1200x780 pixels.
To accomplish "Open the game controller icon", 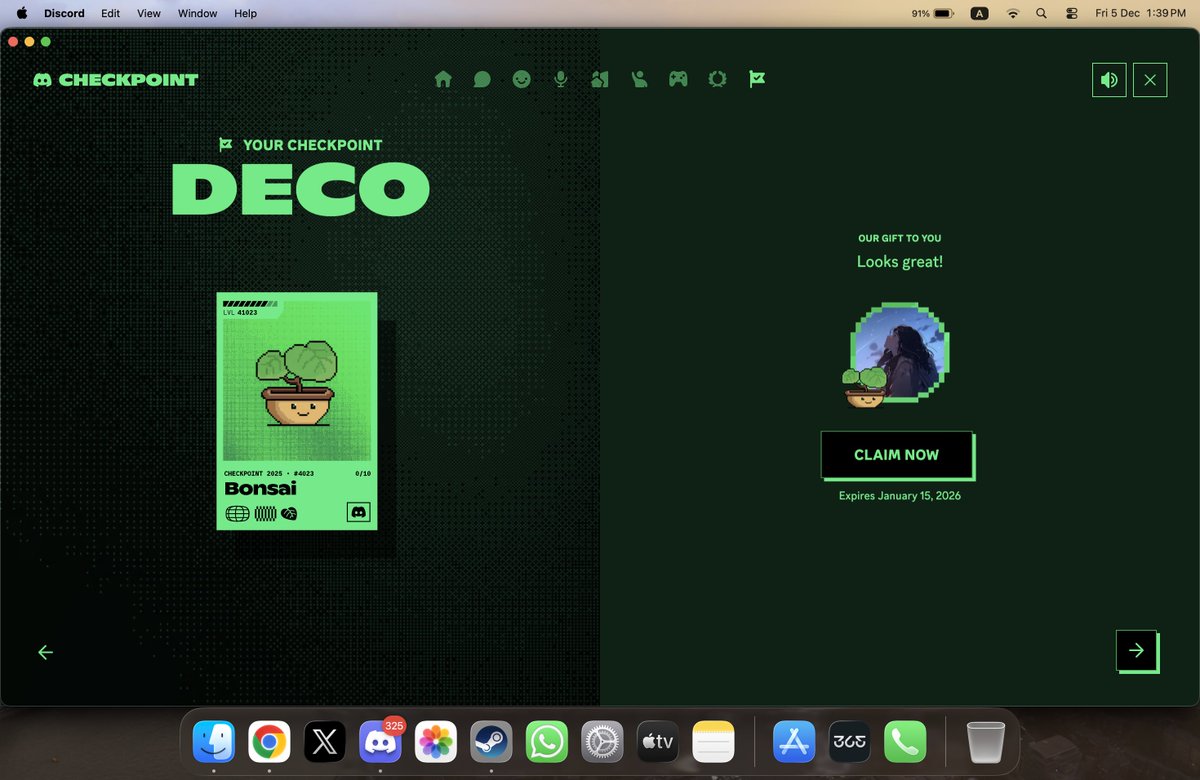I will (678, 78).
